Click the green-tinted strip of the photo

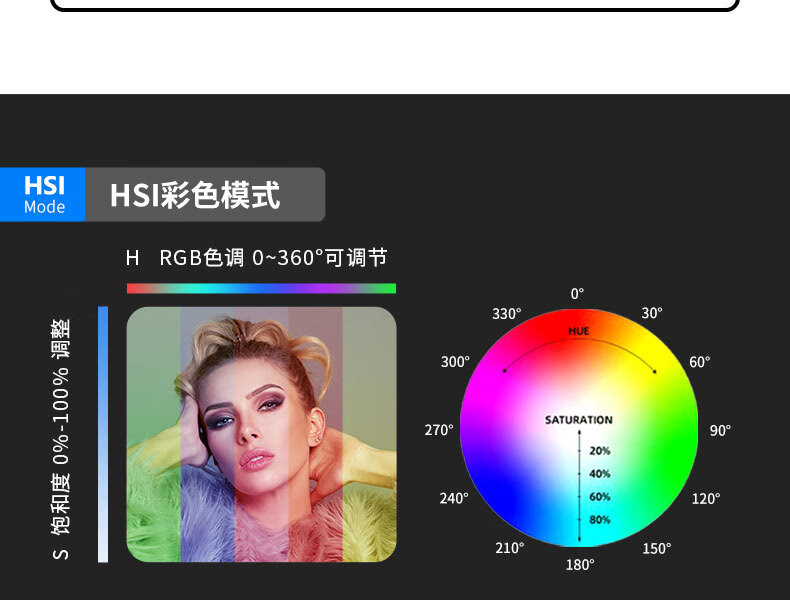click(x=154, y=434)
